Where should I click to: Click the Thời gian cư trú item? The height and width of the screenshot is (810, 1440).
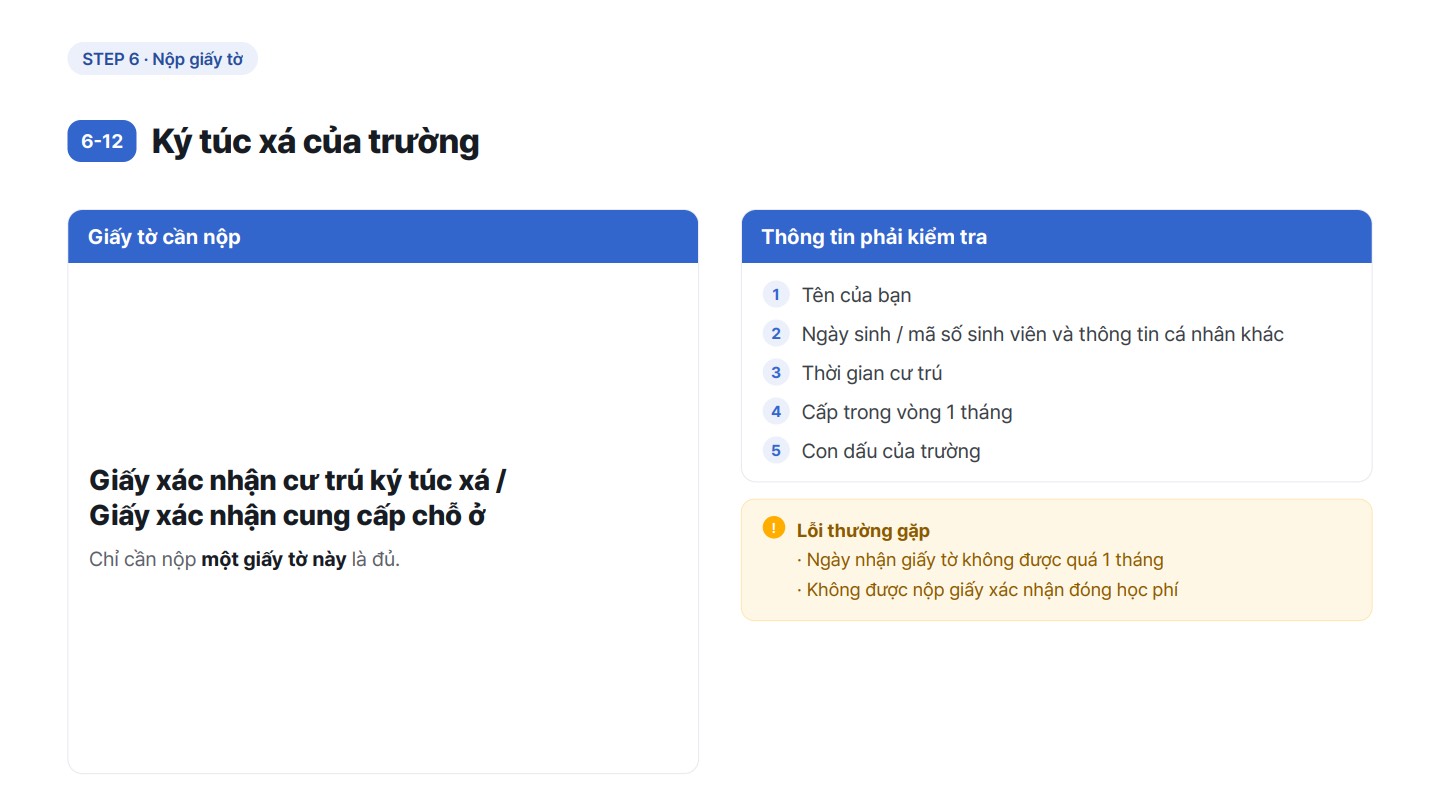pos(872,373)
